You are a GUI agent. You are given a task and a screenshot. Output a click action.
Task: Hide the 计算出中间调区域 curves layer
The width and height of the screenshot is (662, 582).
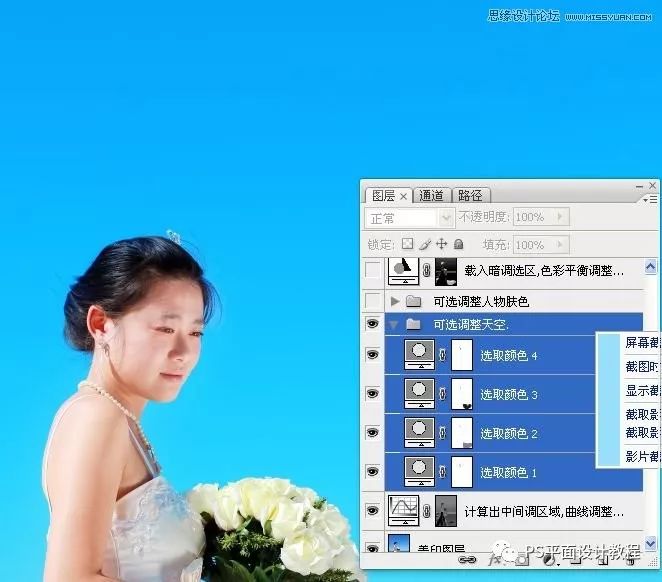(372, 510)
